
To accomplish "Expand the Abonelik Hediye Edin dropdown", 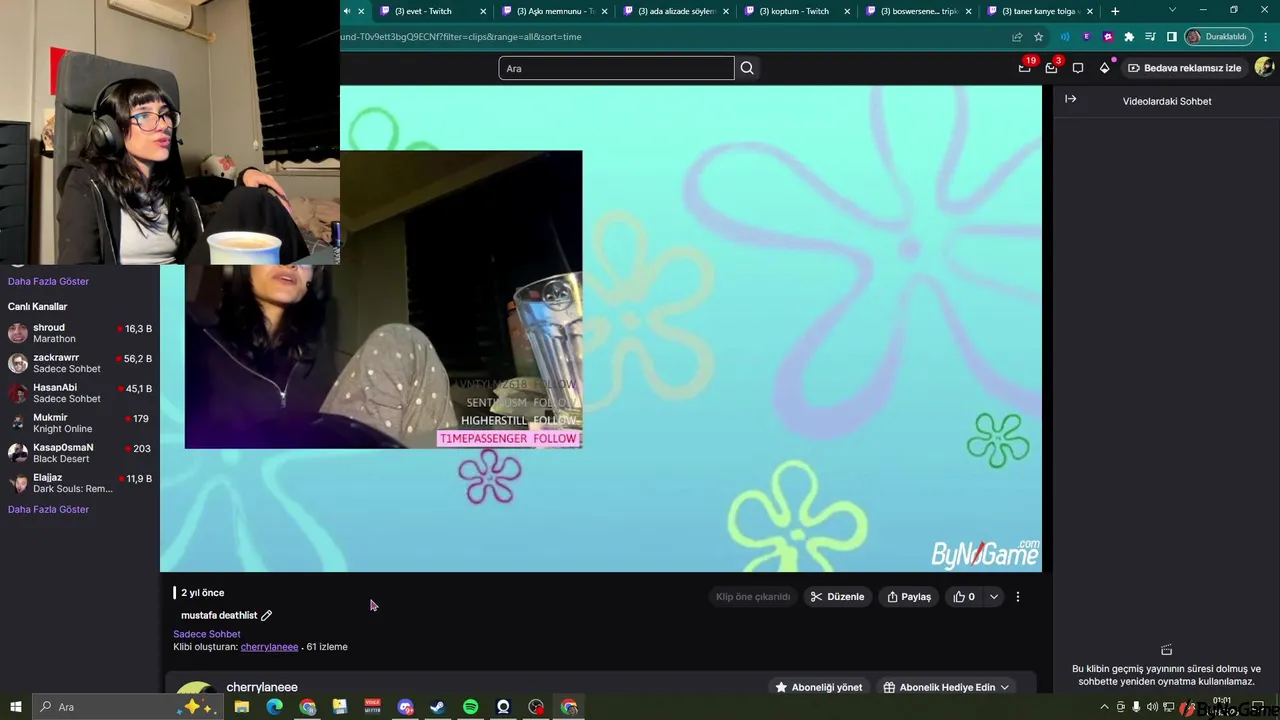I will point(1005,687).
